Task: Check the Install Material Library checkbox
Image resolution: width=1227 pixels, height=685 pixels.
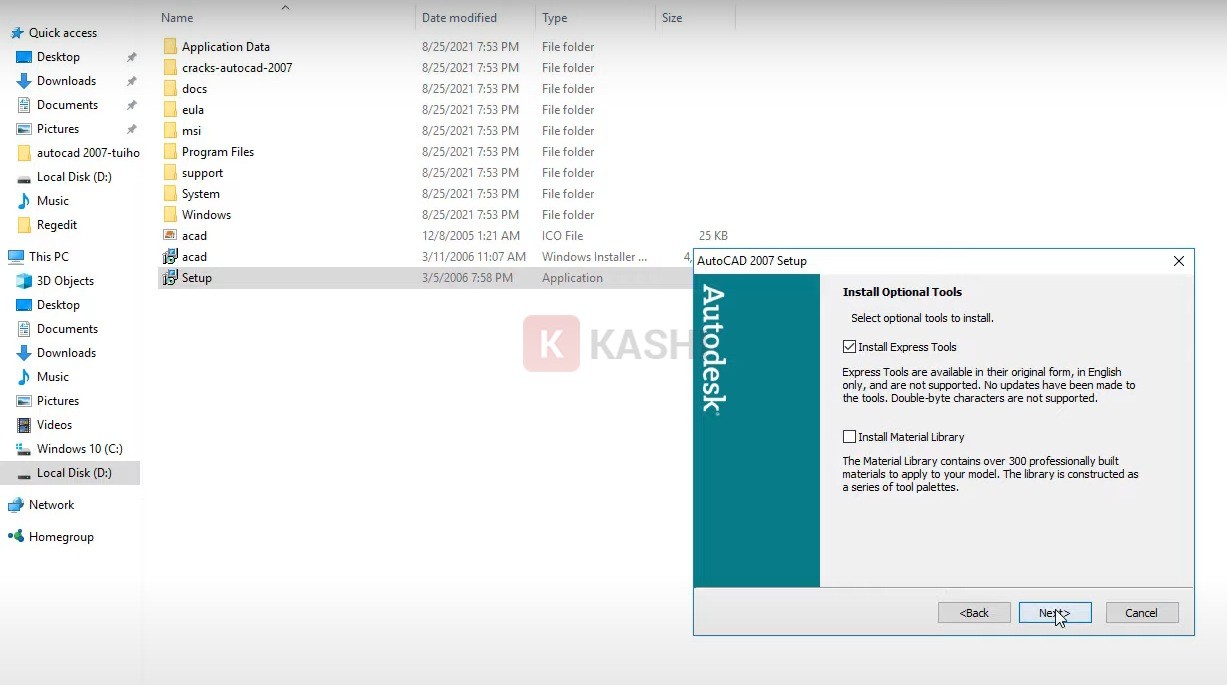Action: tap(849, 437)
